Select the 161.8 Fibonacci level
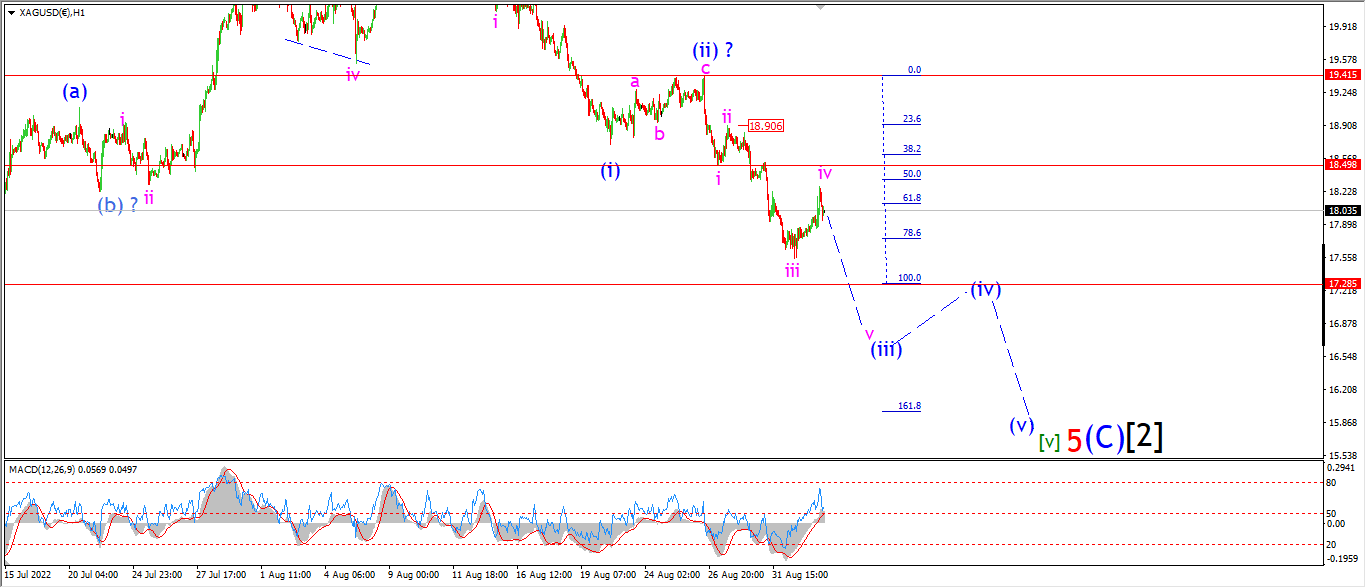Image resolution: width=1366 pixels, height=588 pixels. pos(909,406)
